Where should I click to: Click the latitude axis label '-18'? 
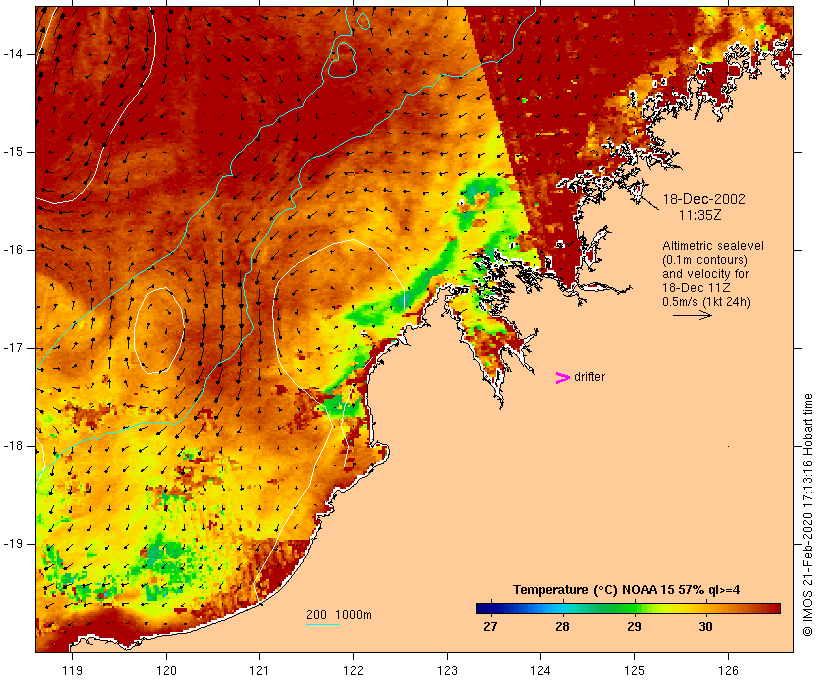(x=13, y=446)
